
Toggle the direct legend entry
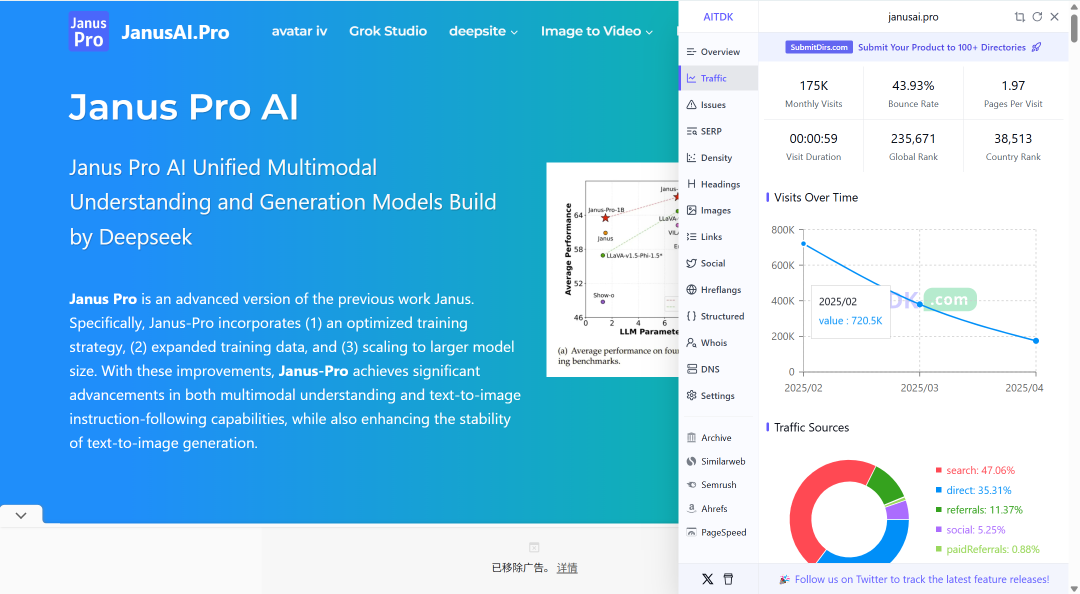pyautogui.click(x=973, y=490)
